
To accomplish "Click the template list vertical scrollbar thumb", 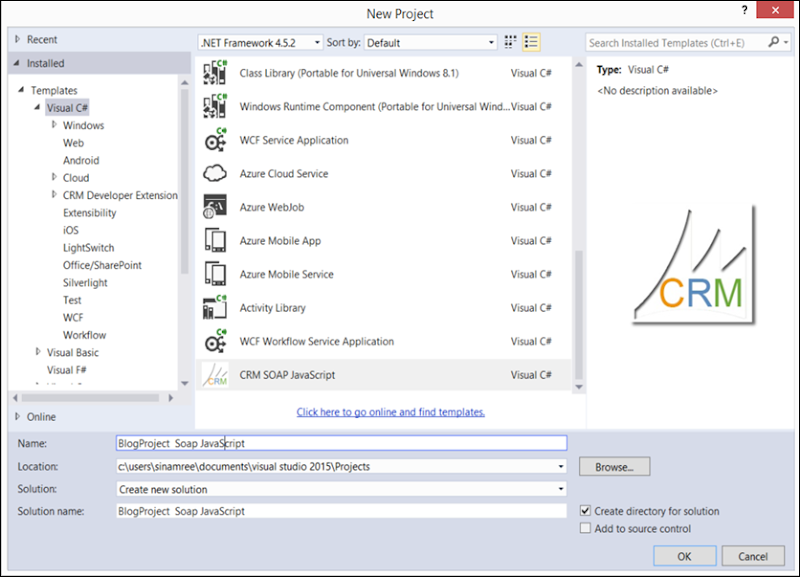I will [579, 314].
